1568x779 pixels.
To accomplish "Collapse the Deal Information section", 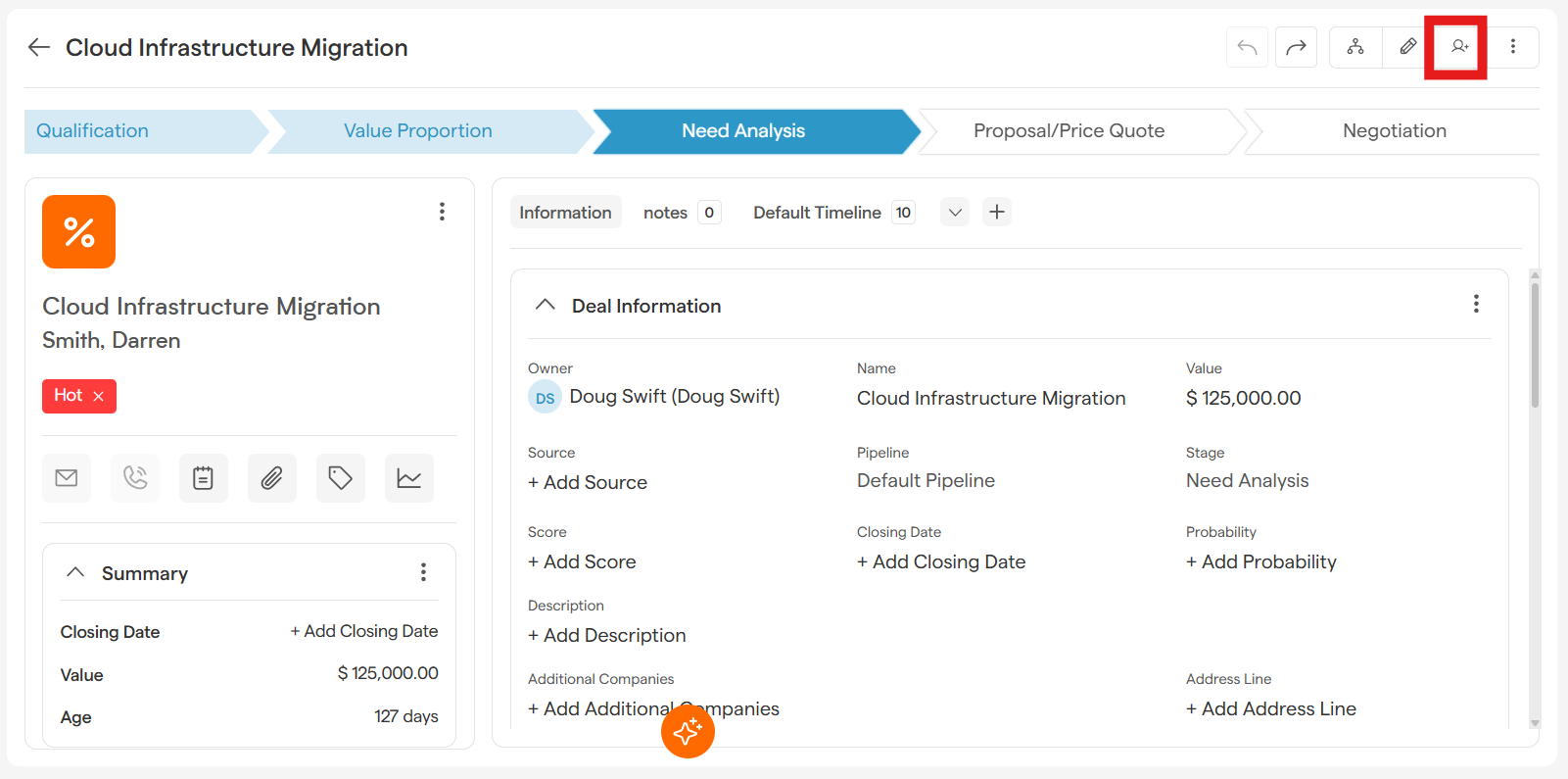I will coord(546,306).
